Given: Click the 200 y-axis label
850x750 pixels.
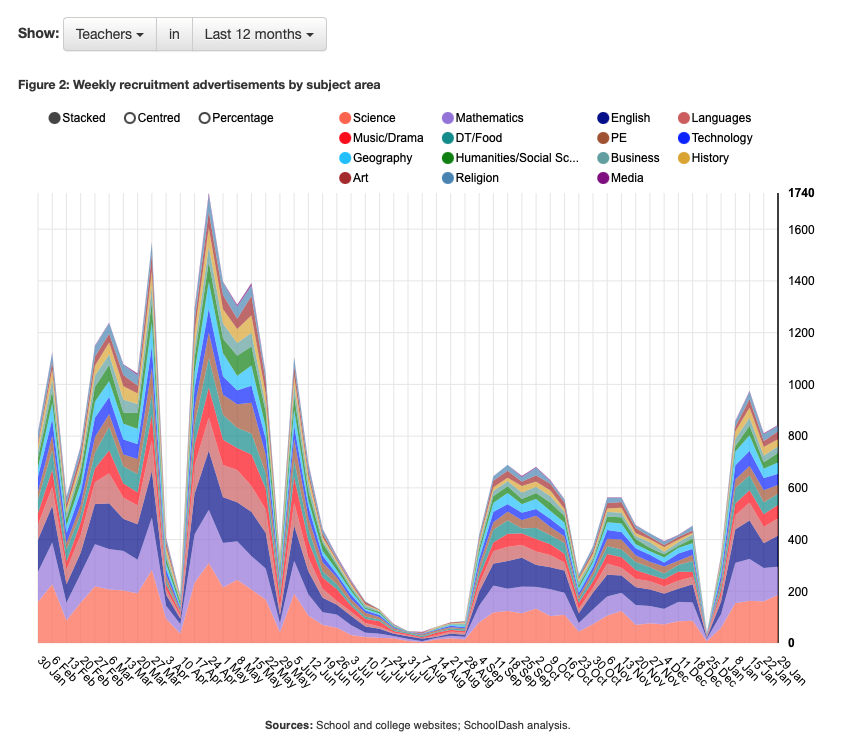Looking at the screenshot, I should [x=797, y=592].
